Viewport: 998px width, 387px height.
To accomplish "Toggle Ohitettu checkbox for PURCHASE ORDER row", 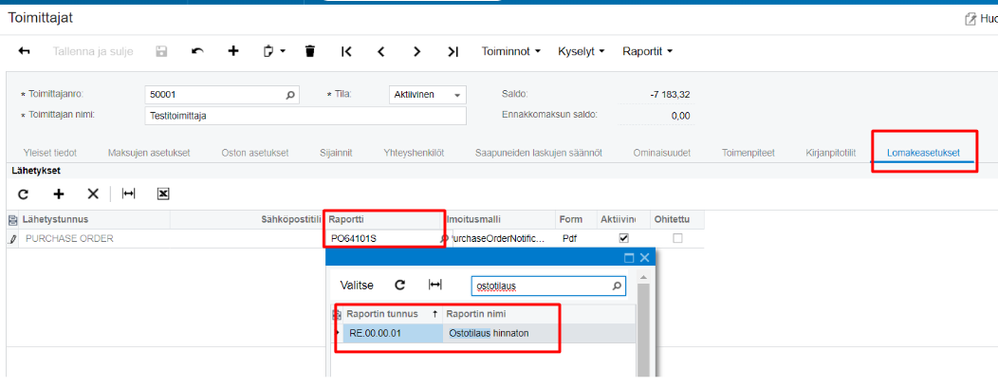I will (x=678, y=238).
